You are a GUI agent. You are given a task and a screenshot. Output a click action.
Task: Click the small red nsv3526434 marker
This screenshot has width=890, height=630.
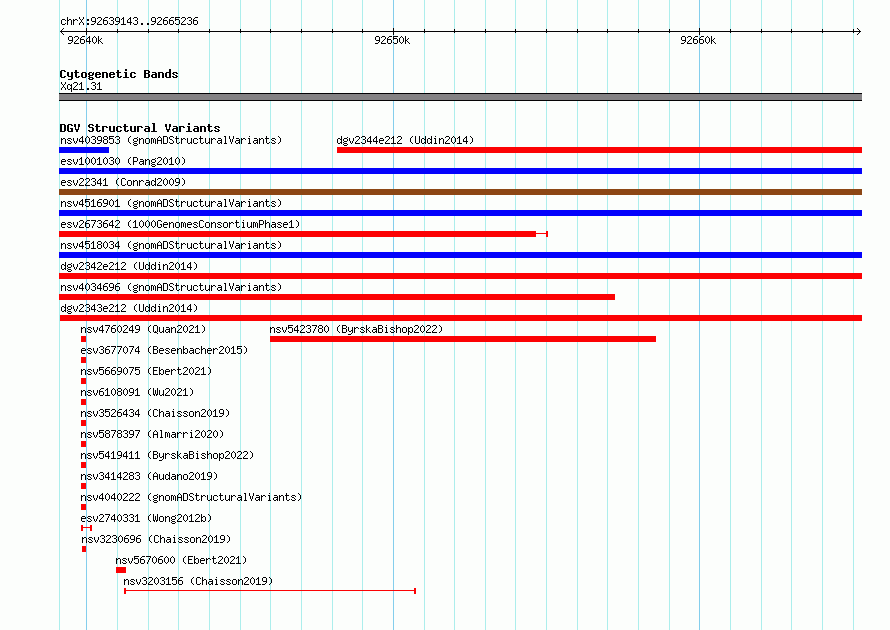[x=83, y=423]
